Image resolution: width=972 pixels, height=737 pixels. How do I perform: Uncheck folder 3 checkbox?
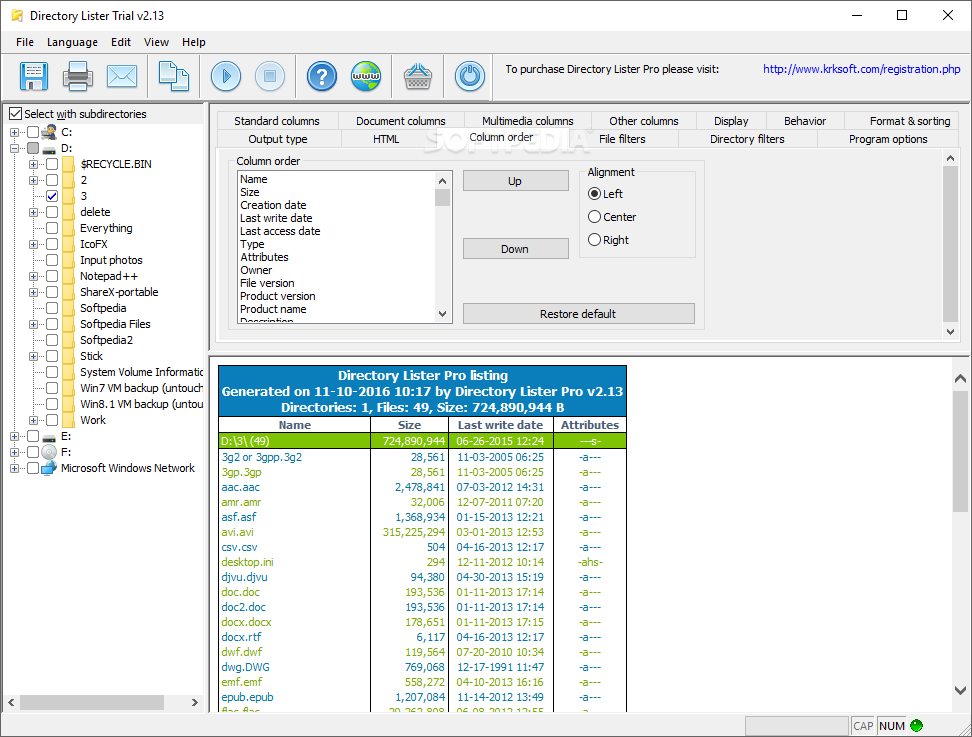pos(52,196)
